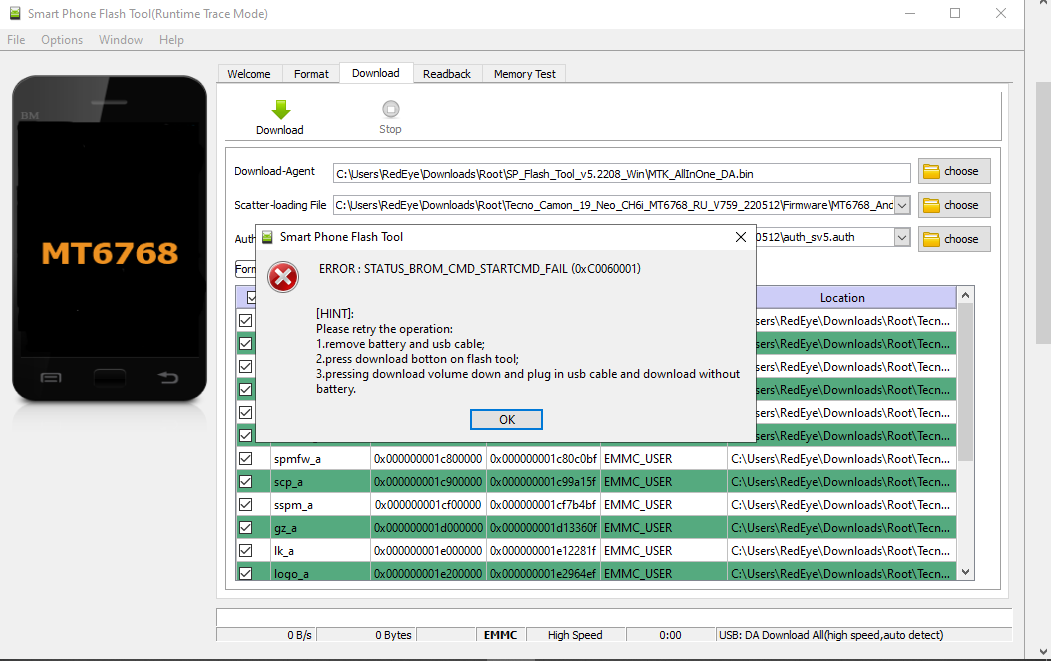This screenshot has height=661, width=1051.
Task: Open the Memory Test tab
Action: click(524, 74)
